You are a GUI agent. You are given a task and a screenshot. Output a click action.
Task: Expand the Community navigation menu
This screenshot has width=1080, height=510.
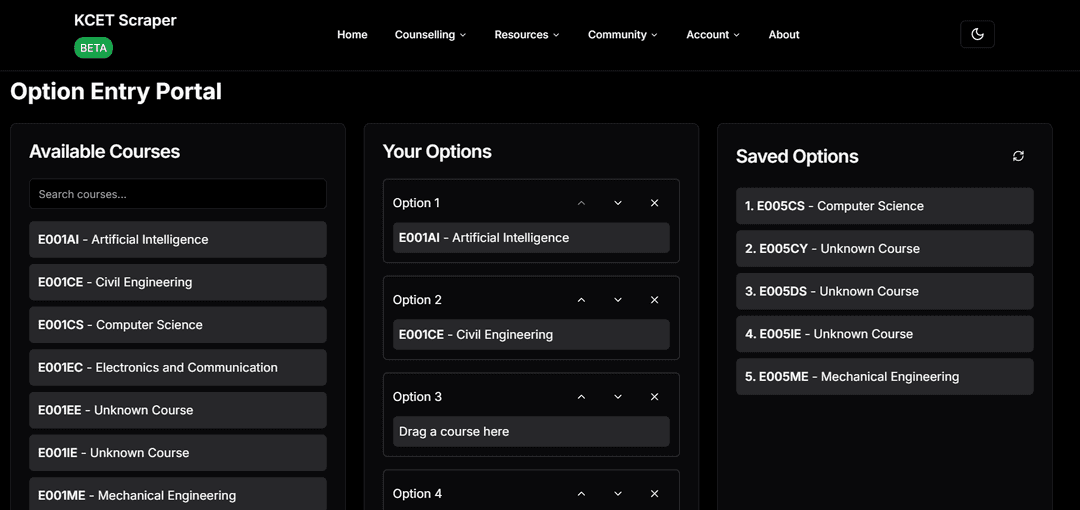(x=622, y=35)
